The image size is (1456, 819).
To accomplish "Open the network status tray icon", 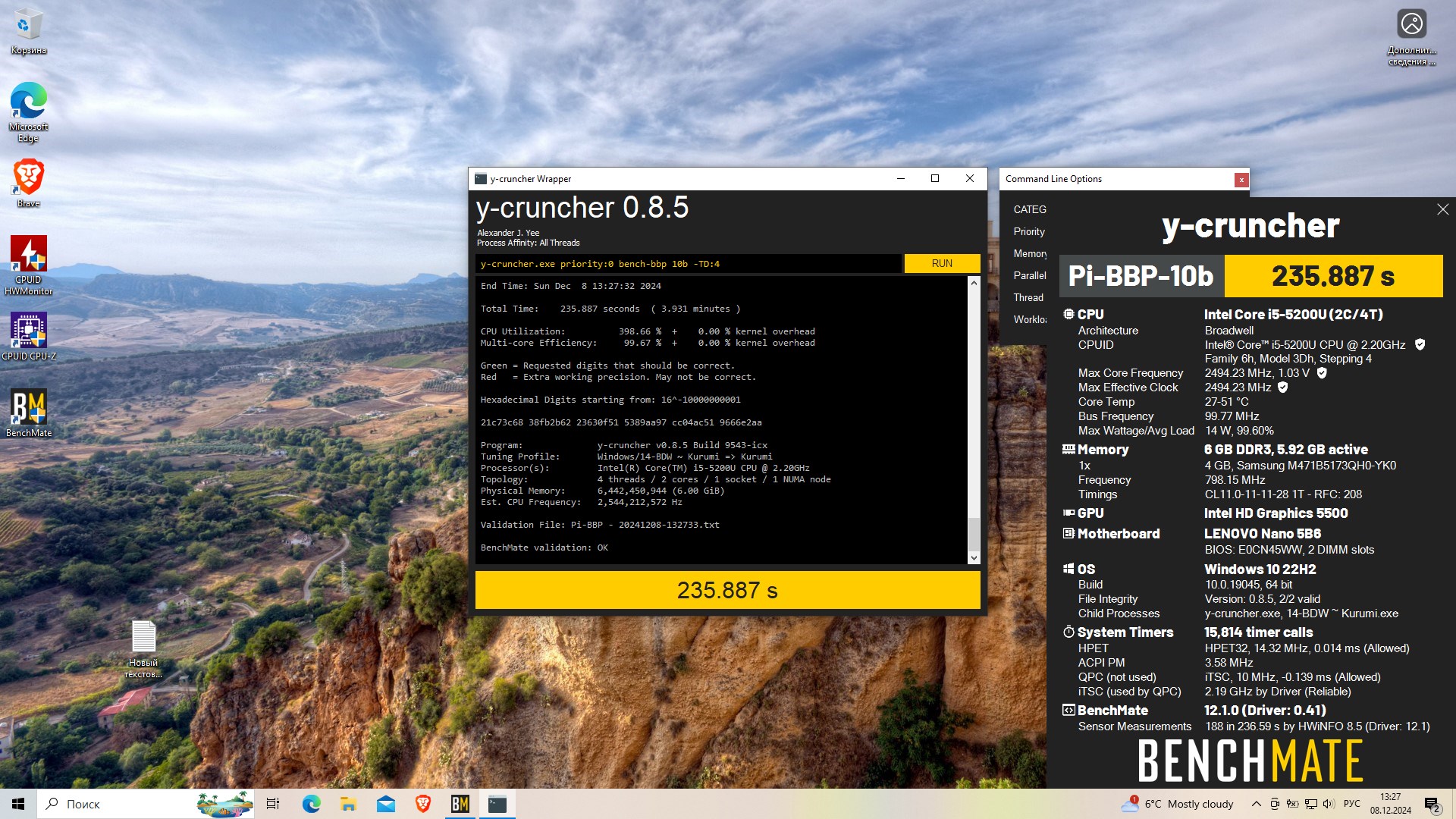I will 1310,804.
